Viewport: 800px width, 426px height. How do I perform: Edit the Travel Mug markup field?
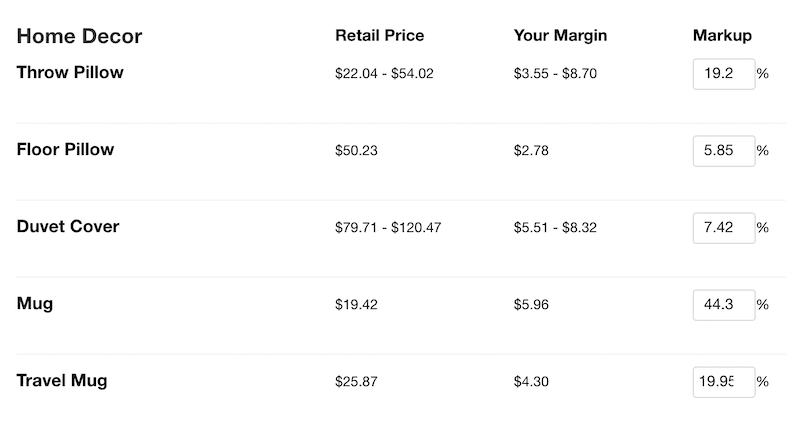[x=723, y=382]
